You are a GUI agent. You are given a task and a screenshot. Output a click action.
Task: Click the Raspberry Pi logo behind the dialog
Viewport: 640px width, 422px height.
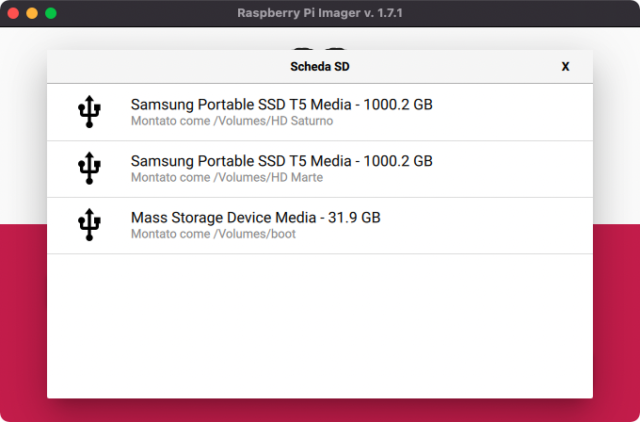(320, 46)
